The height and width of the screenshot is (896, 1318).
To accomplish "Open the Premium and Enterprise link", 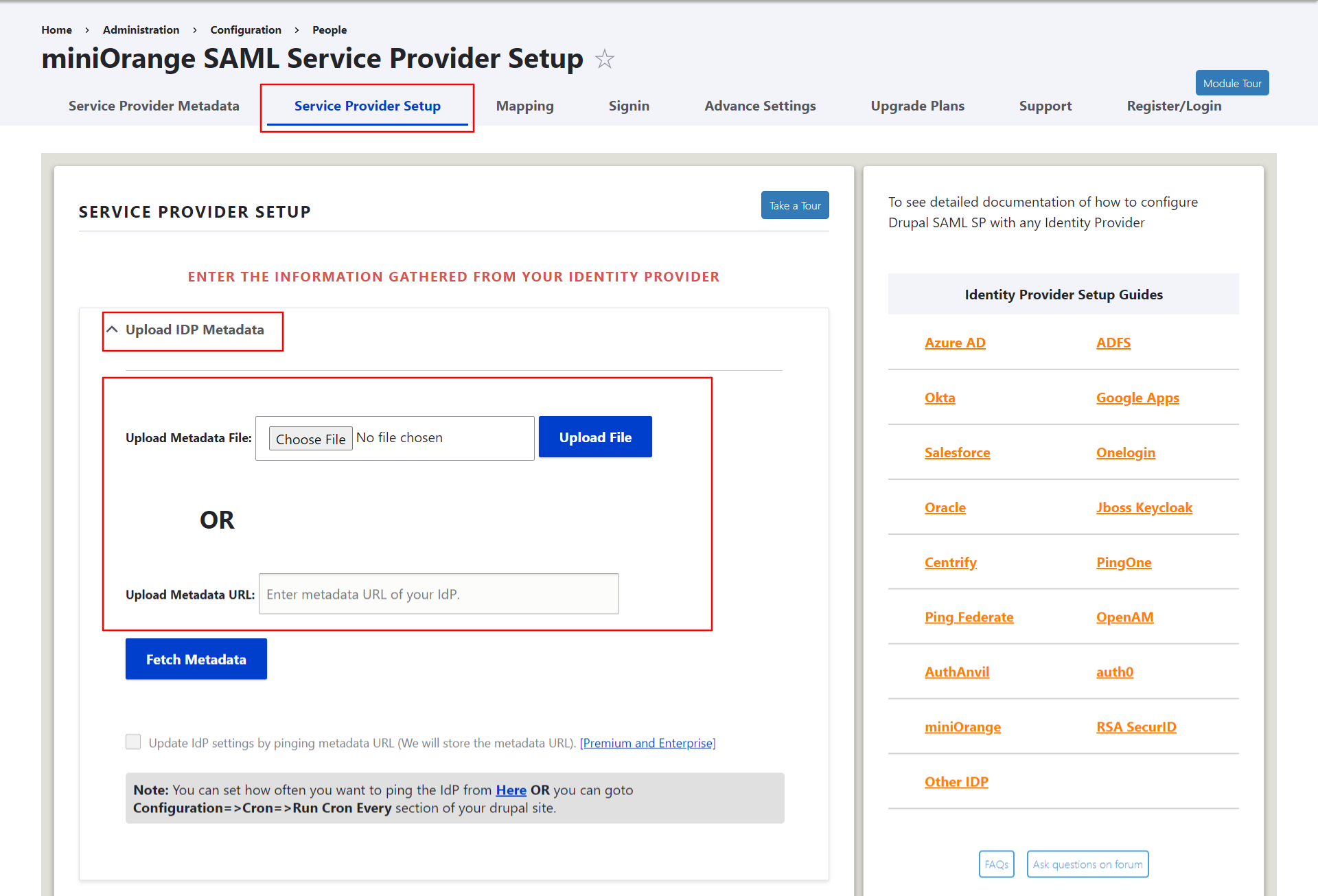I will coord(647,743).
